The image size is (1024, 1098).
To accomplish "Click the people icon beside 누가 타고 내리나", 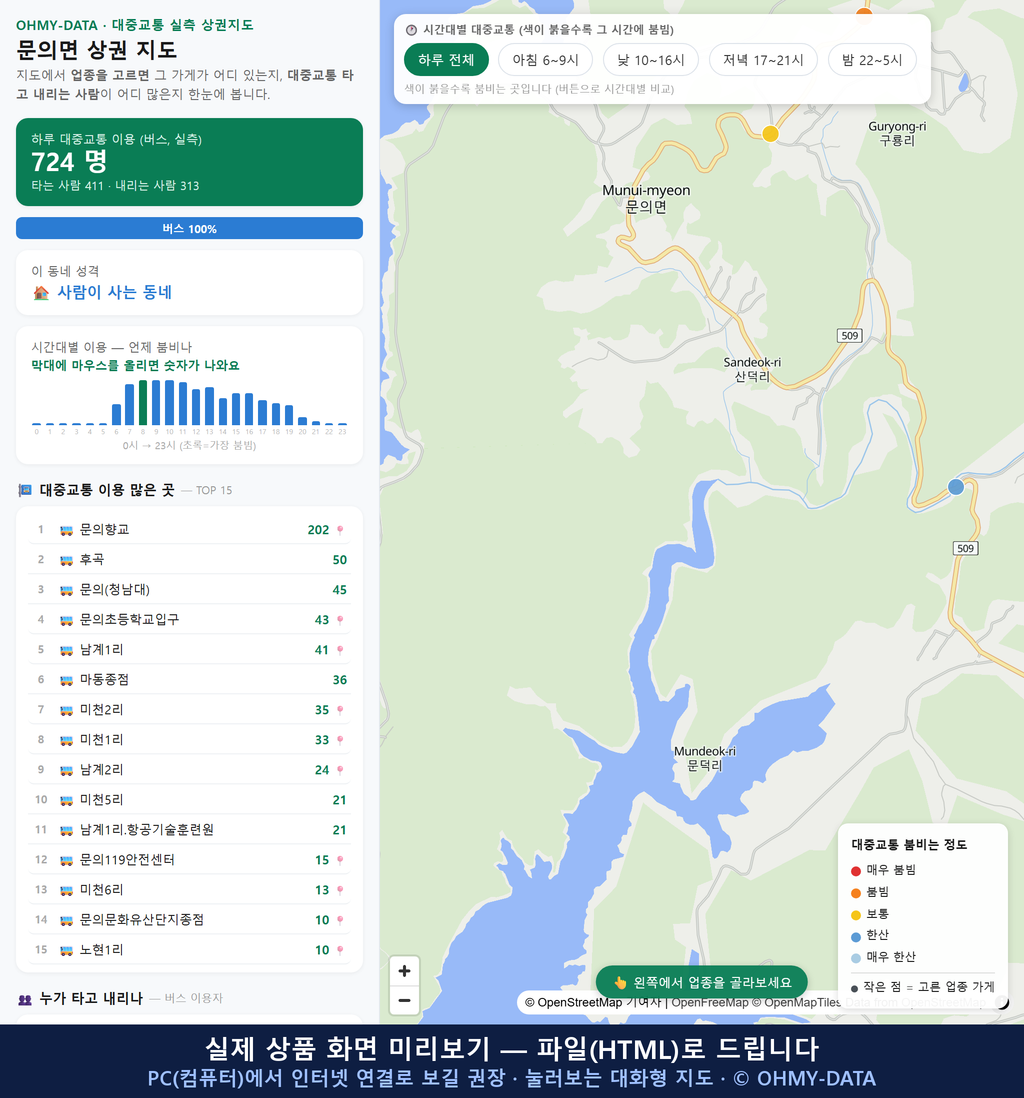I will [x=25, y=999].
